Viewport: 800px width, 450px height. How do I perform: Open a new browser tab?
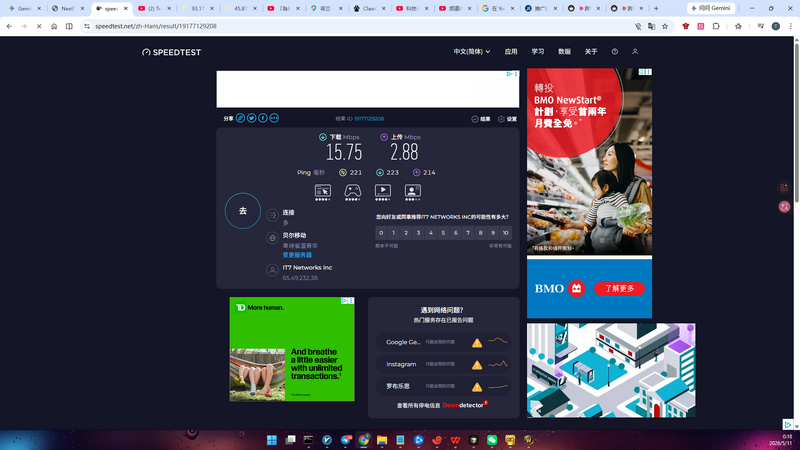pyautogui.click(x=656, y=8)
